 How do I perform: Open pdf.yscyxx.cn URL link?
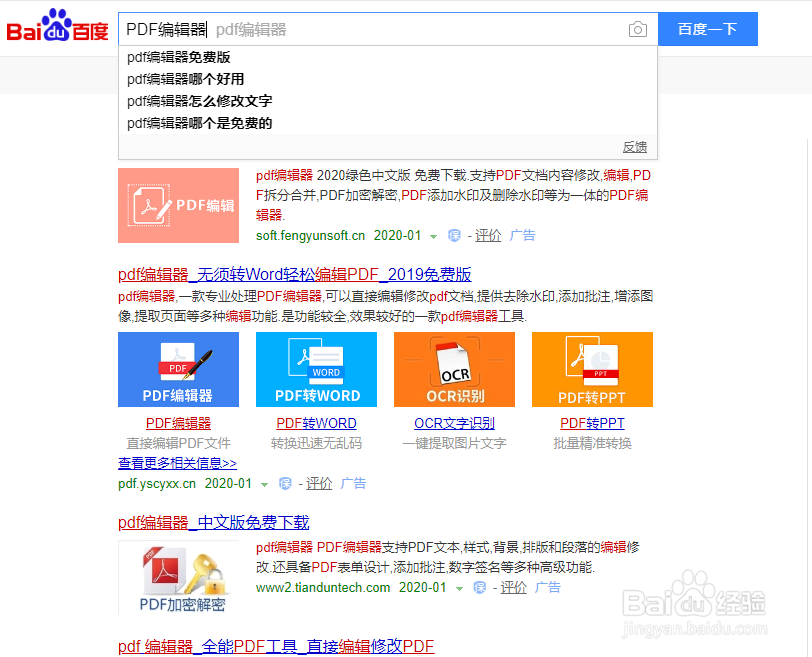157,484
